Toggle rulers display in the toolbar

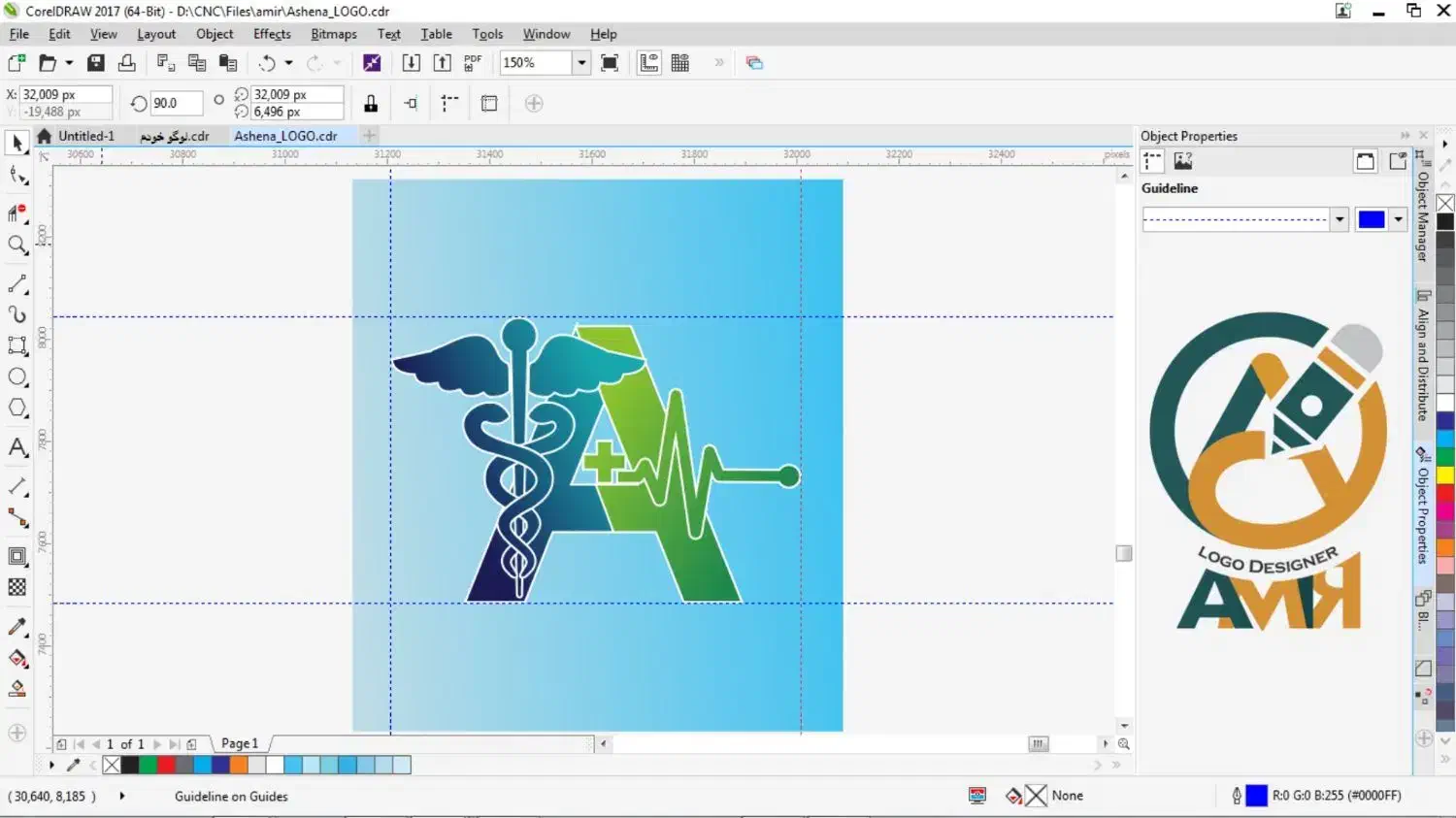coord(648,63)
